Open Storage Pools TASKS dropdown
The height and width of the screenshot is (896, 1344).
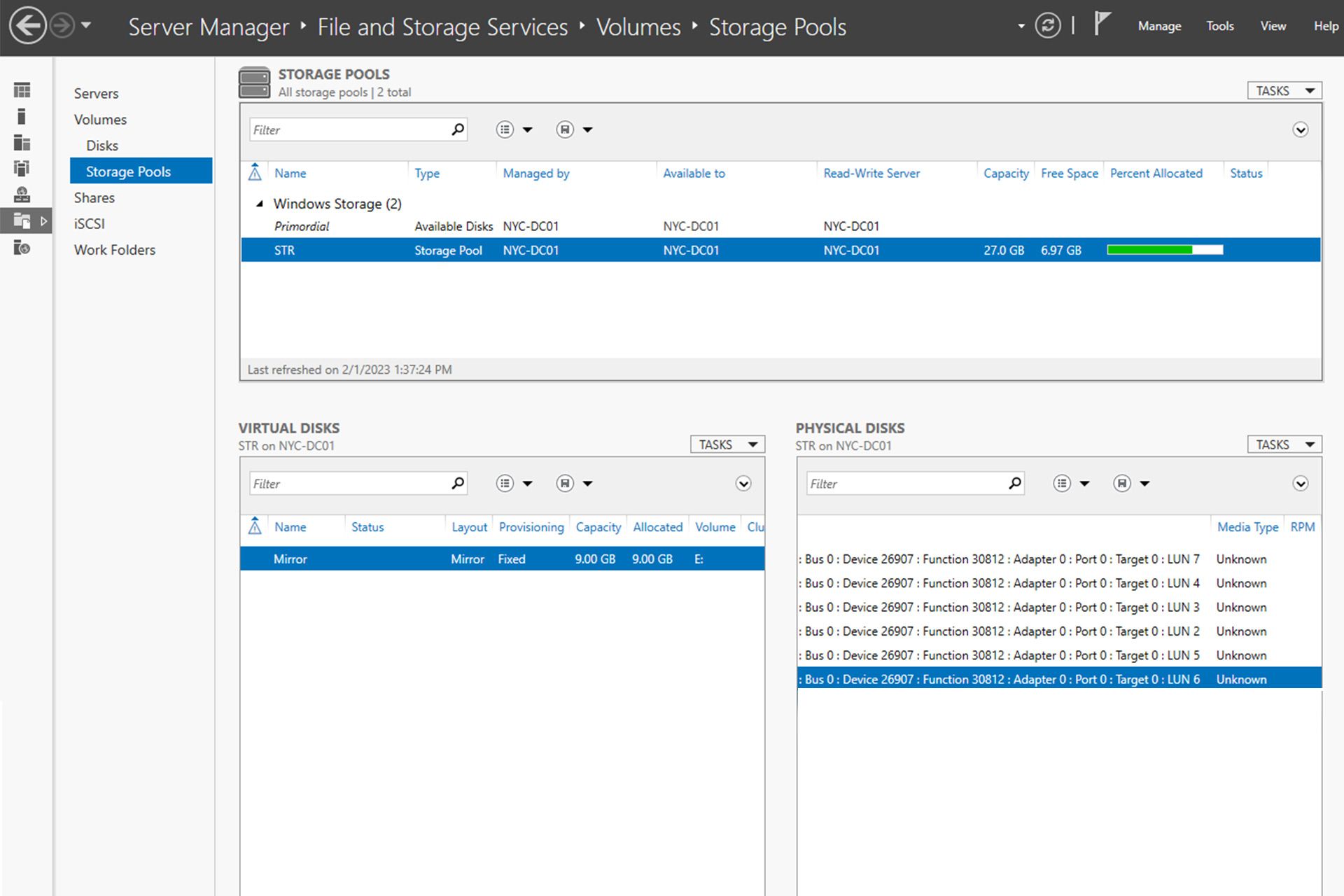click(x=1284, y=91)
